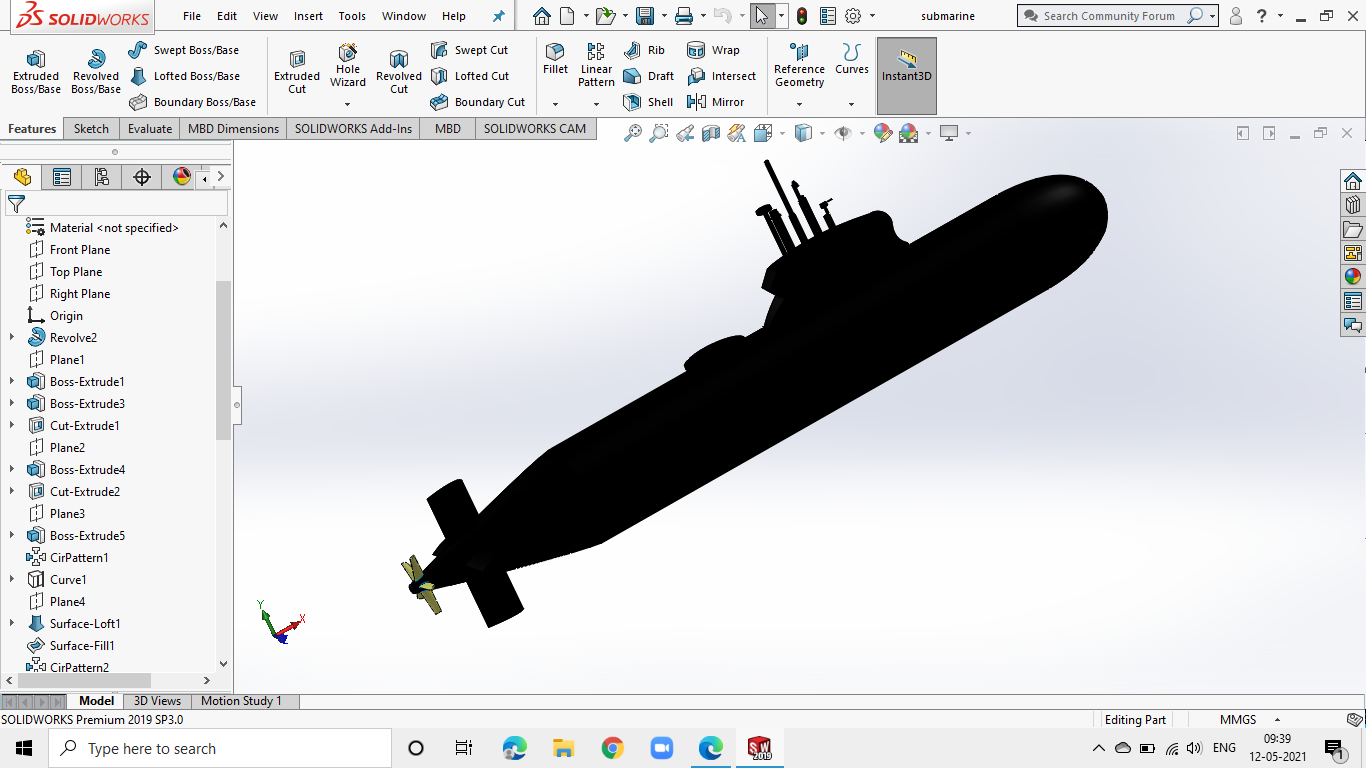1366x768 pixels.
Task: Click the Rib feature tool
Action: pos(644,50)
